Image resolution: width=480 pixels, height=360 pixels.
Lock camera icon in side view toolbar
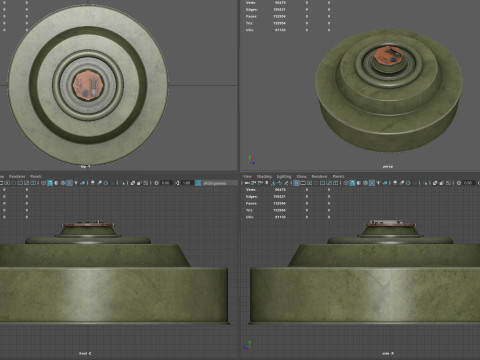point(253,183)
